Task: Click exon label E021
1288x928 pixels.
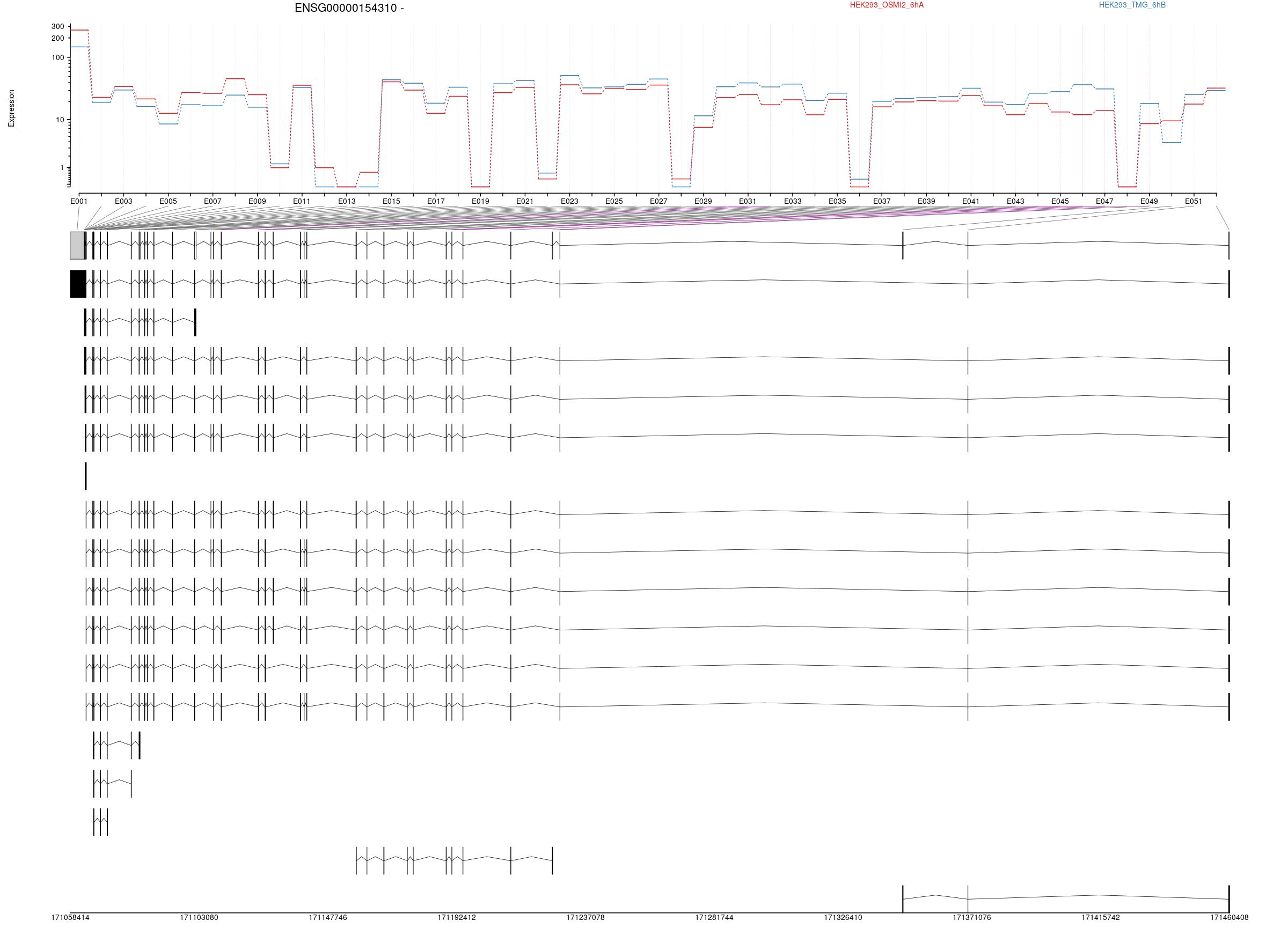Action: (x=525, y=202)
